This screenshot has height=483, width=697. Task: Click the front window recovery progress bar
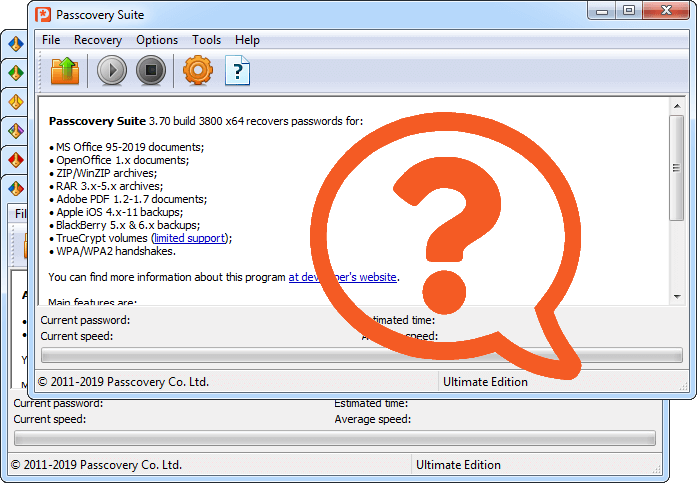(x=362, y=355)
